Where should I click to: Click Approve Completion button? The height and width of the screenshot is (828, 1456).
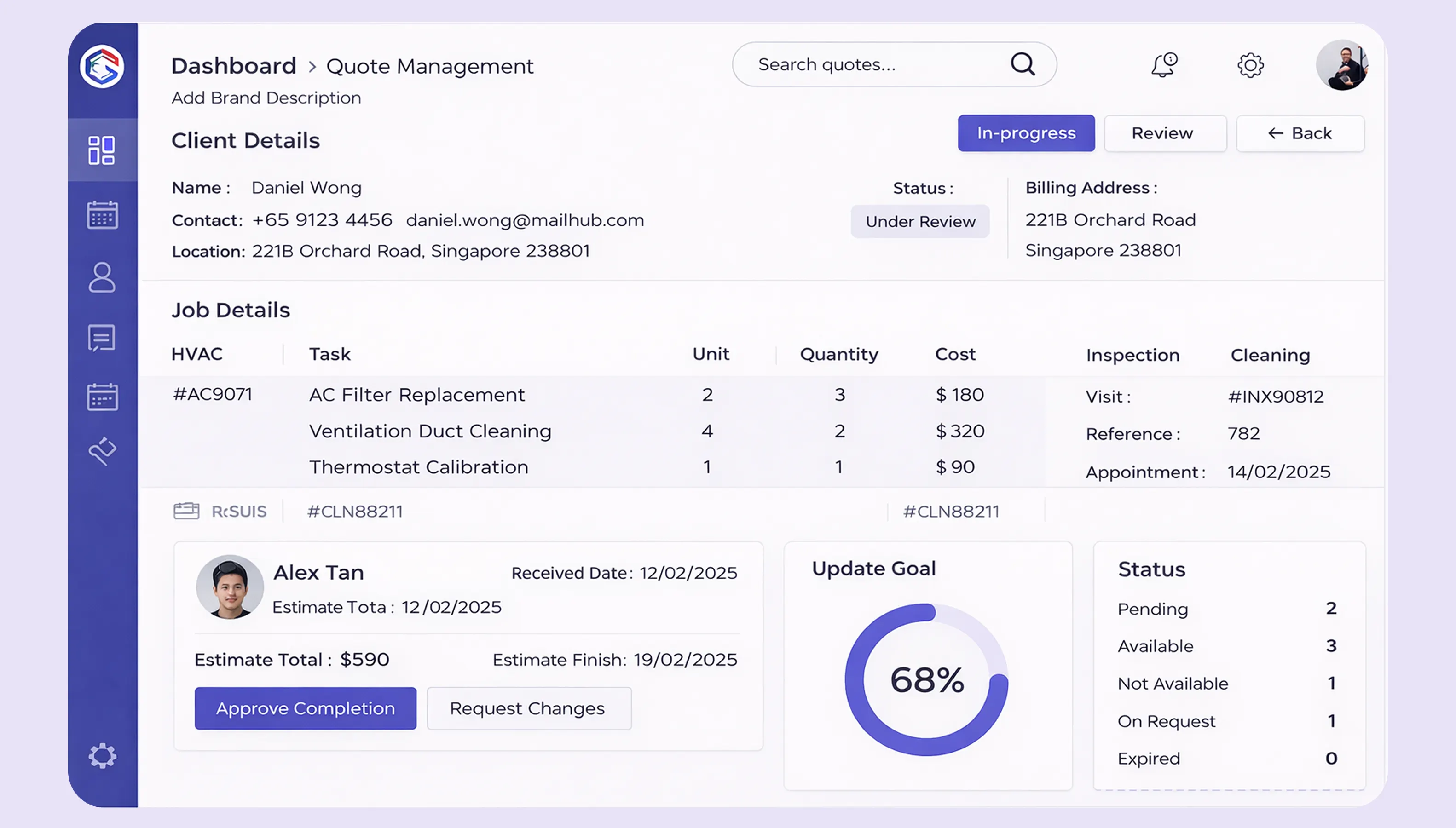[x=306, y=708]
